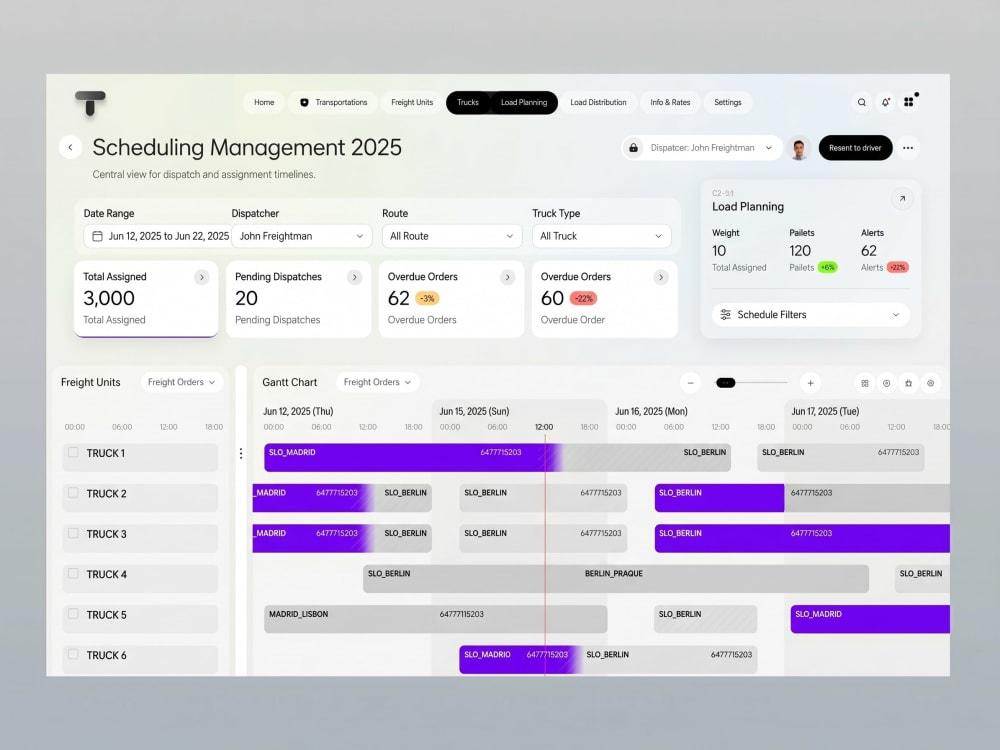Image resolution: width=1000 pixels, height=750 pixels.
Task: Click the Resent to driver button
Action: 855,148
